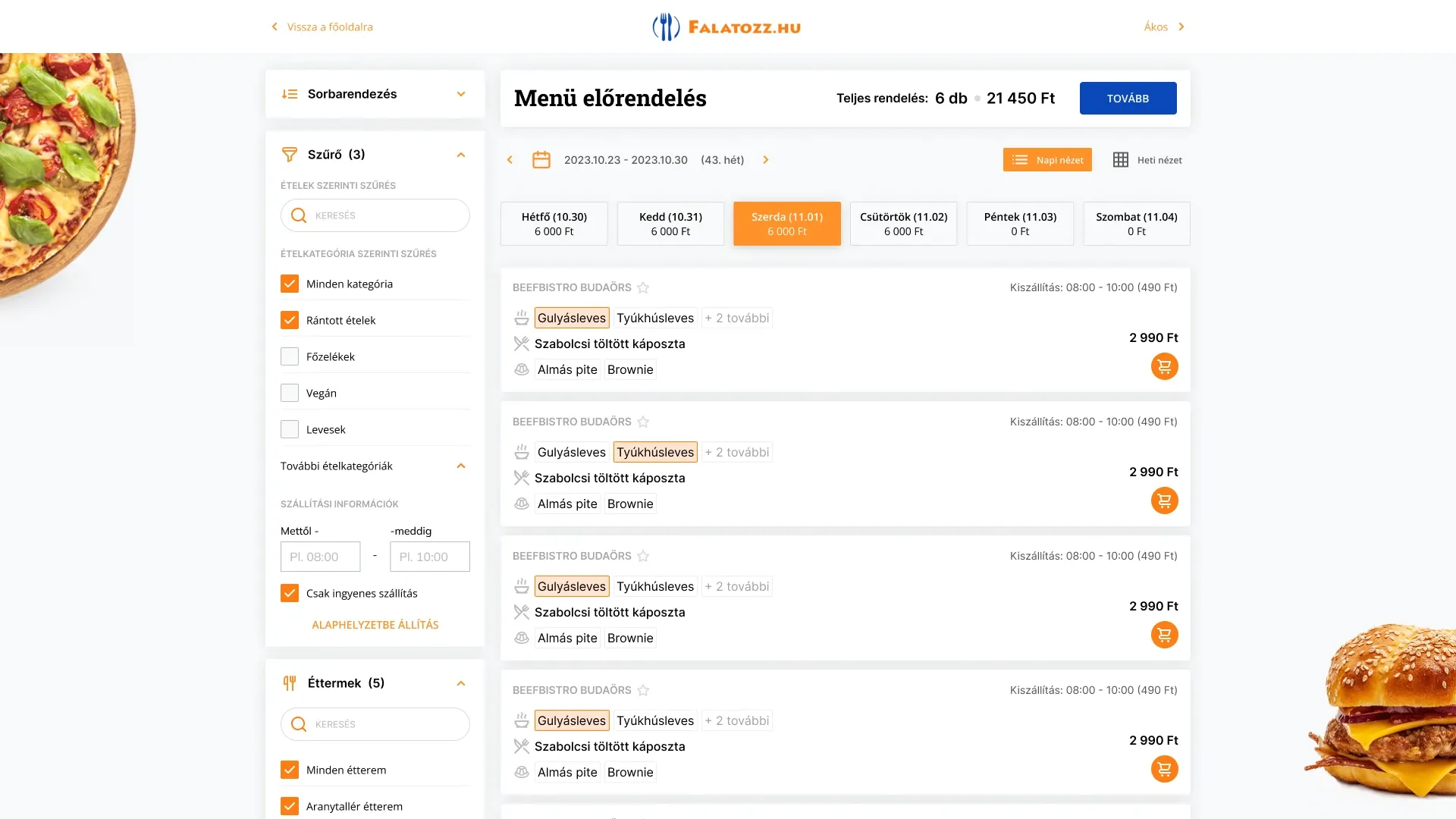The width and height of the screenshot is (1456, 819).
Task: Select Brownie dessert in second card
Action: point(630,504)
